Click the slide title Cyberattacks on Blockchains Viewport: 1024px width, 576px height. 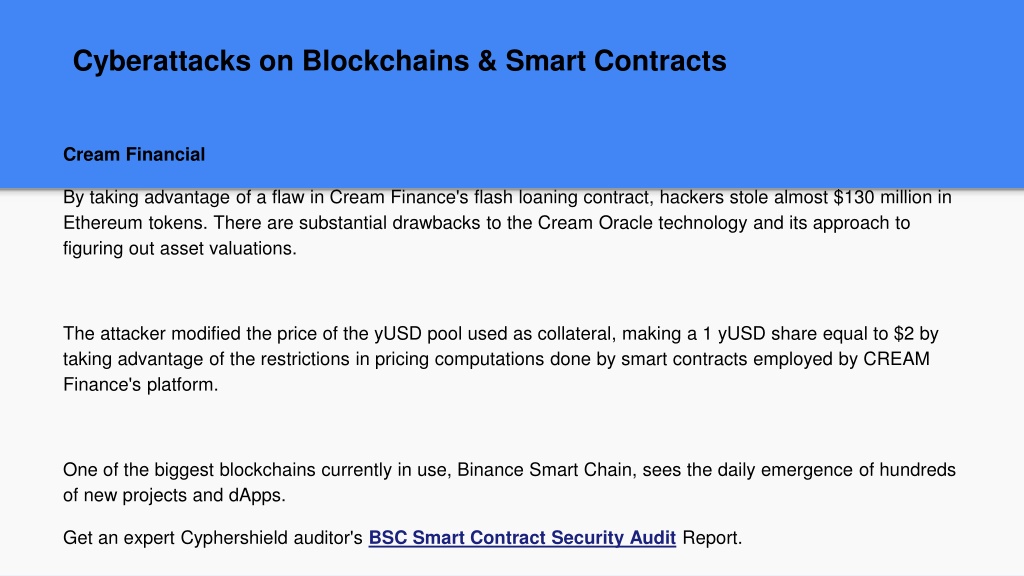tap(399, 61)
